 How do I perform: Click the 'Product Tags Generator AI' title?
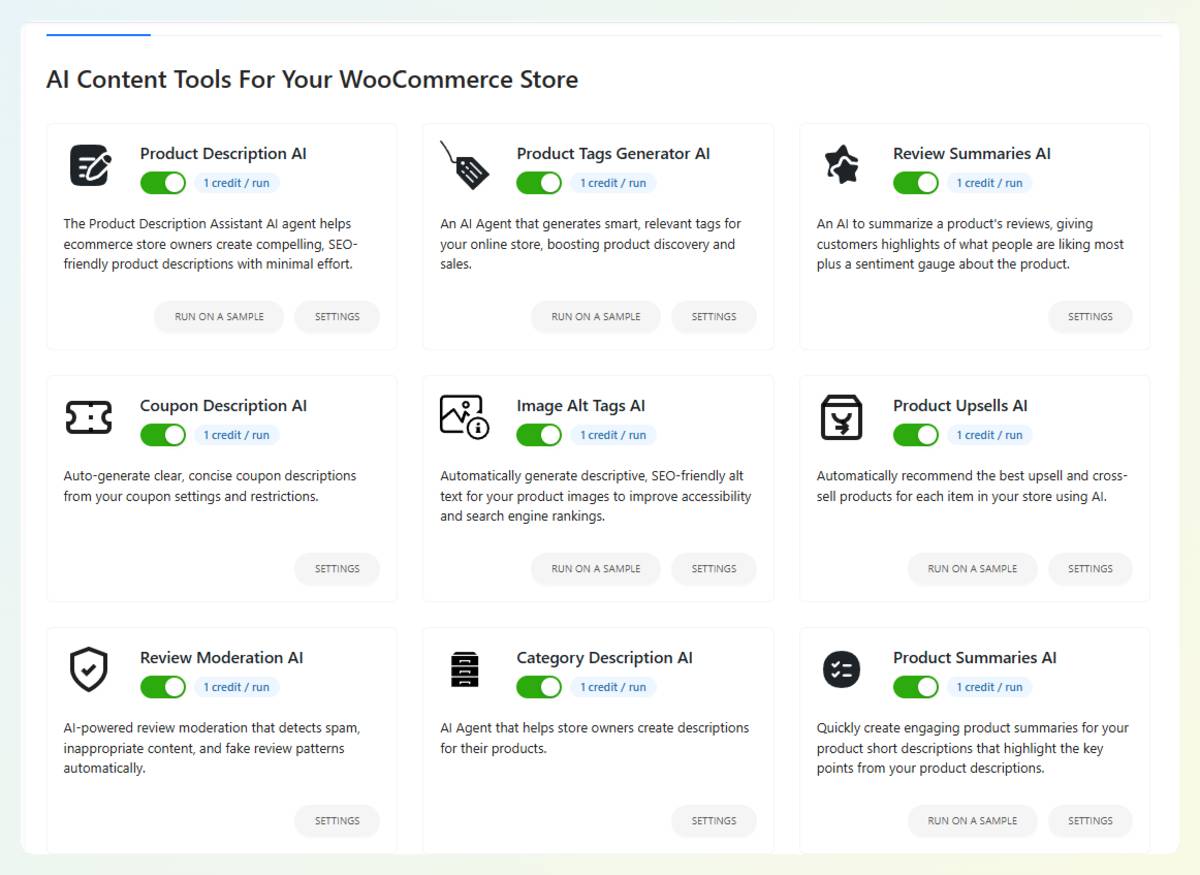click(613, 154)
